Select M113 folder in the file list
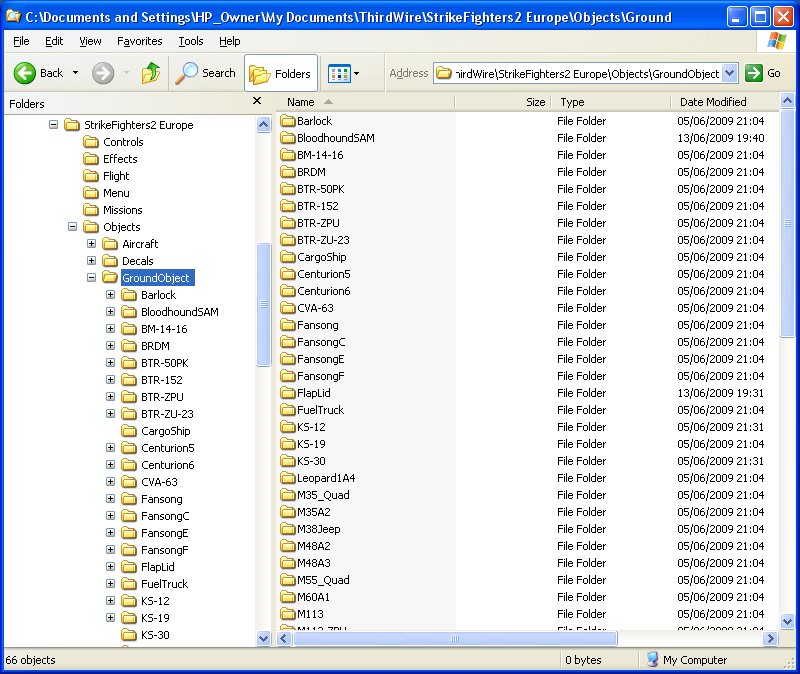This screenshot has height=674, width=800. coord(310,614)
